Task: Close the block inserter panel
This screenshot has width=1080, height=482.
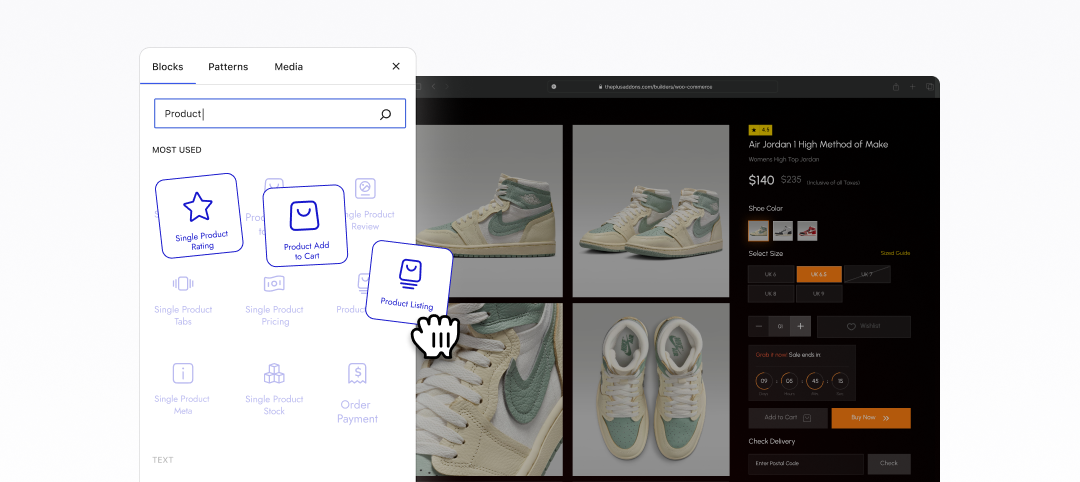Action: pyautogui.click(x=396, y=66)
